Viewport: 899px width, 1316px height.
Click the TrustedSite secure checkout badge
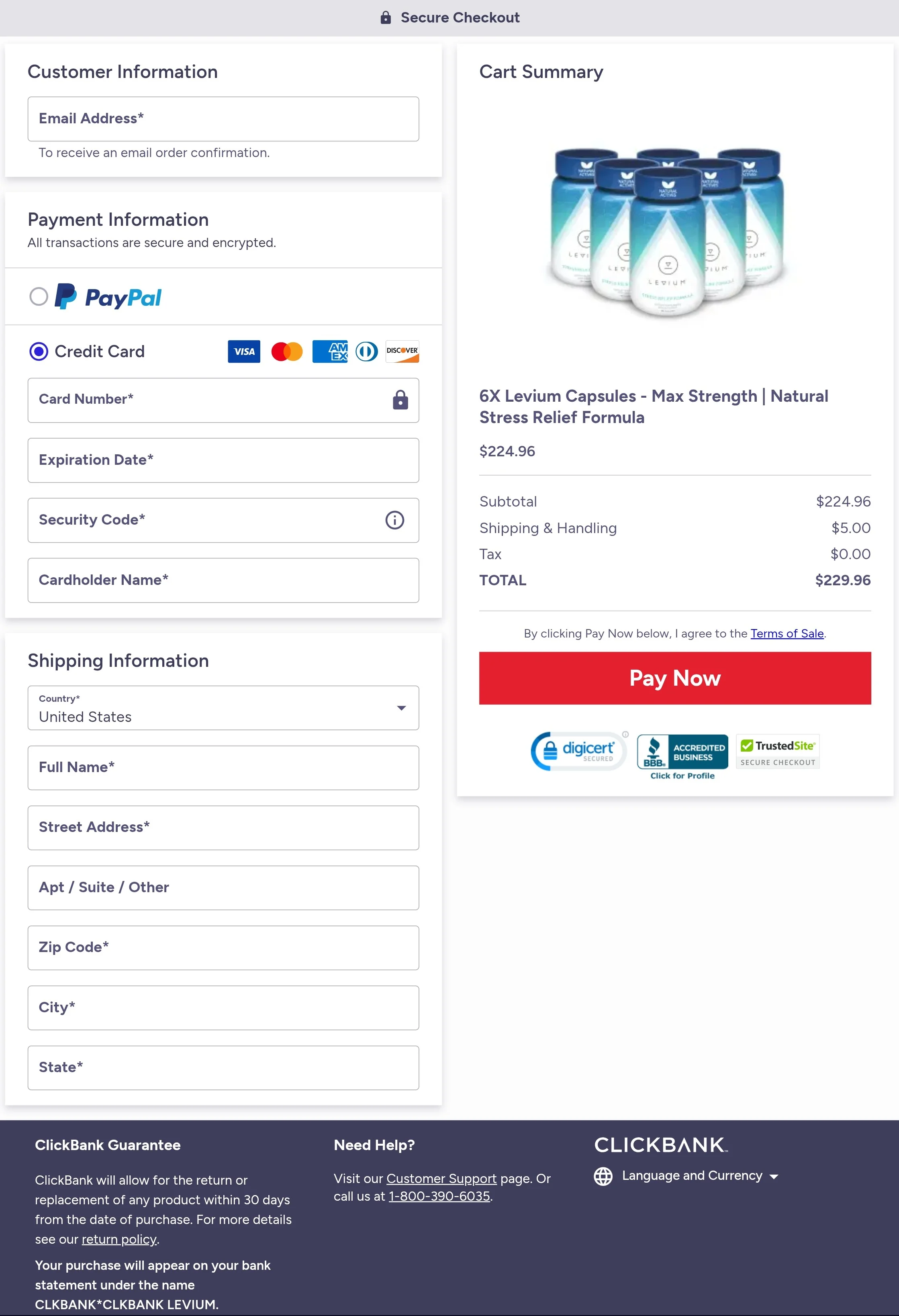pyautogui.click(x=777, y=752)
